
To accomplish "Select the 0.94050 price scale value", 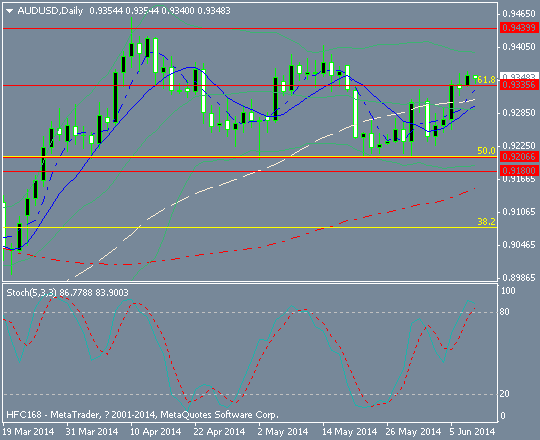I will [x=519, y=47].
